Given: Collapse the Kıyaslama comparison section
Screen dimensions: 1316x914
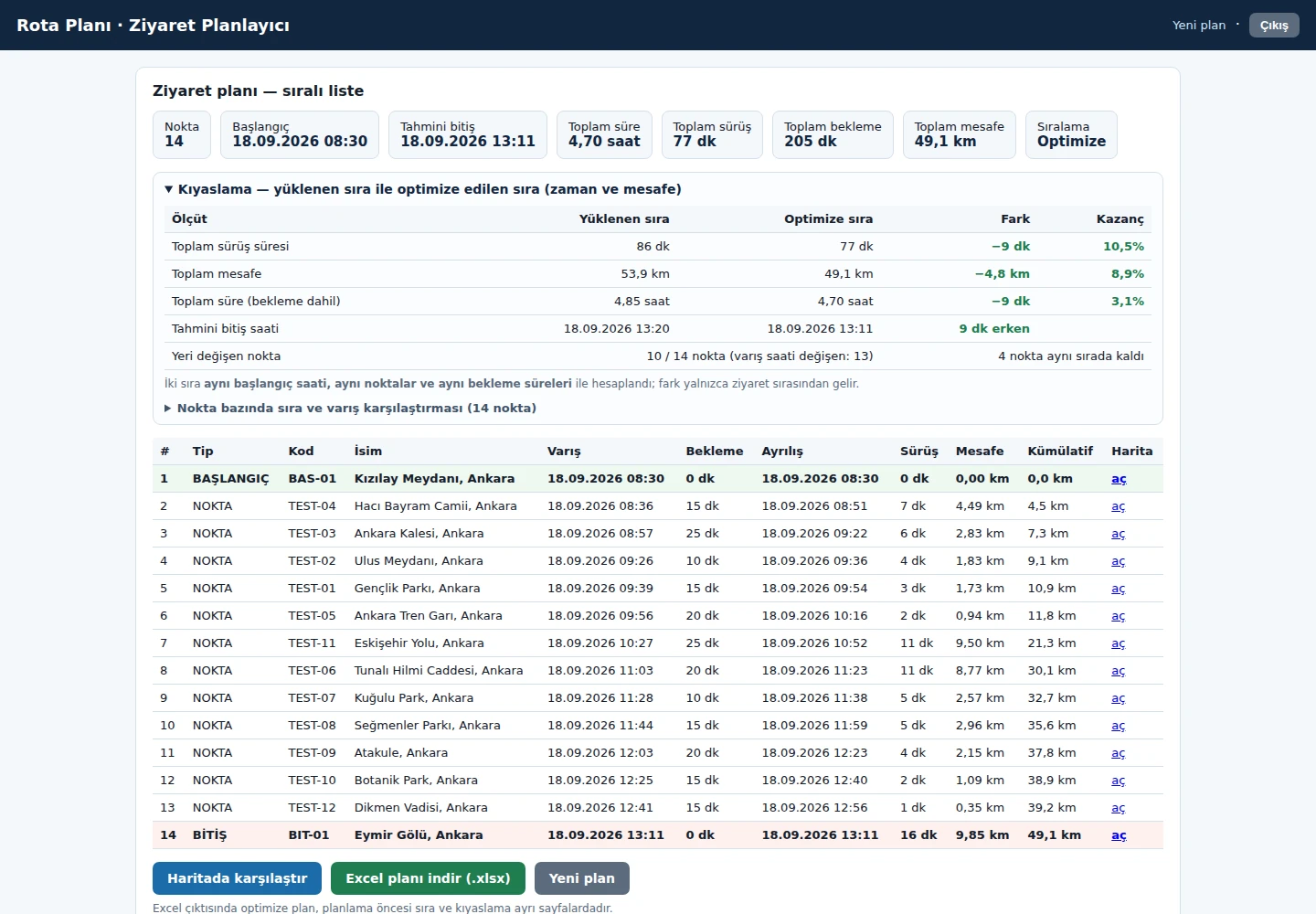Looking at the screenshot, I should [423, 189].
